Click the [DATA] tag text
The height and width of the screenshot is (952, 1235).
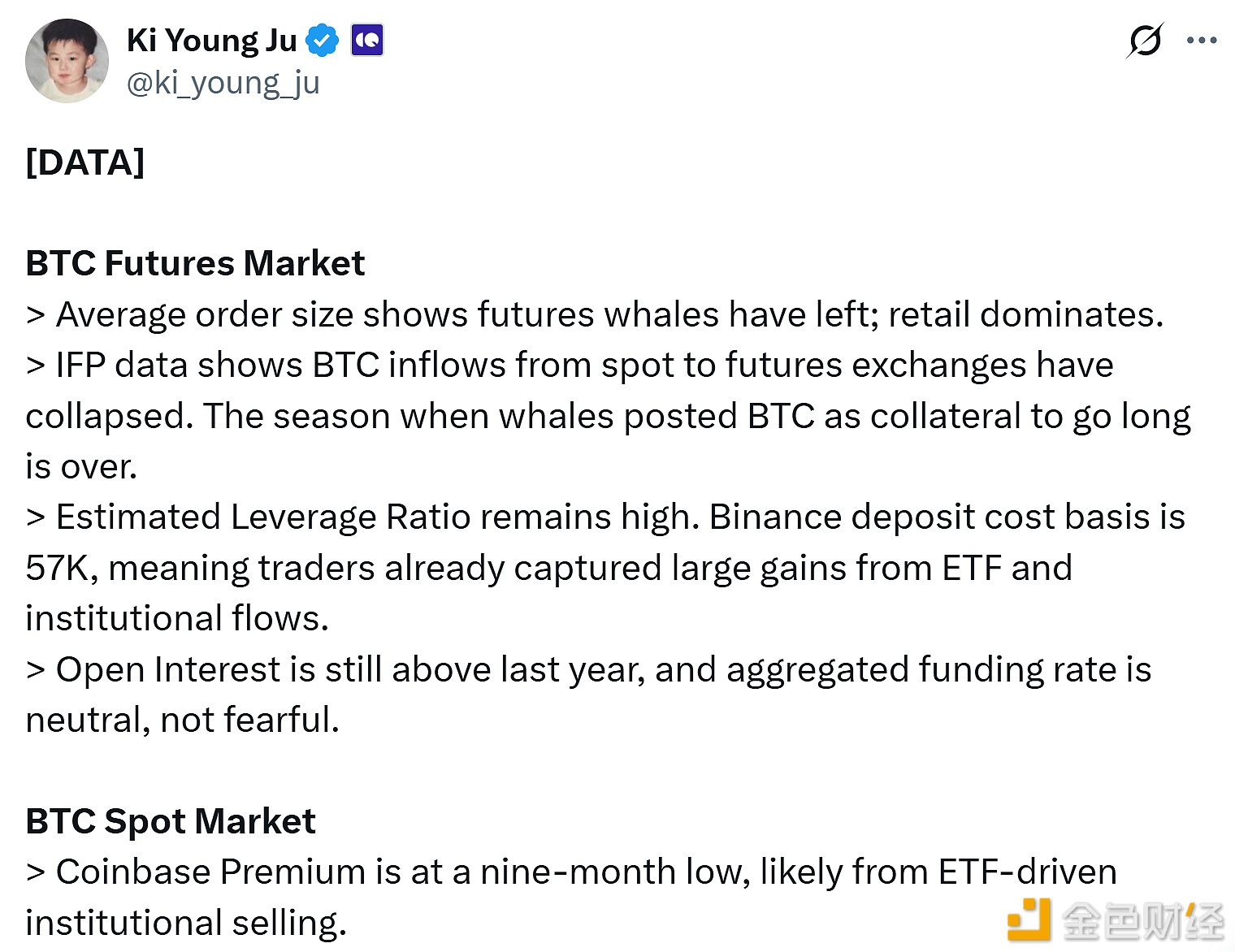coord(85,162)
